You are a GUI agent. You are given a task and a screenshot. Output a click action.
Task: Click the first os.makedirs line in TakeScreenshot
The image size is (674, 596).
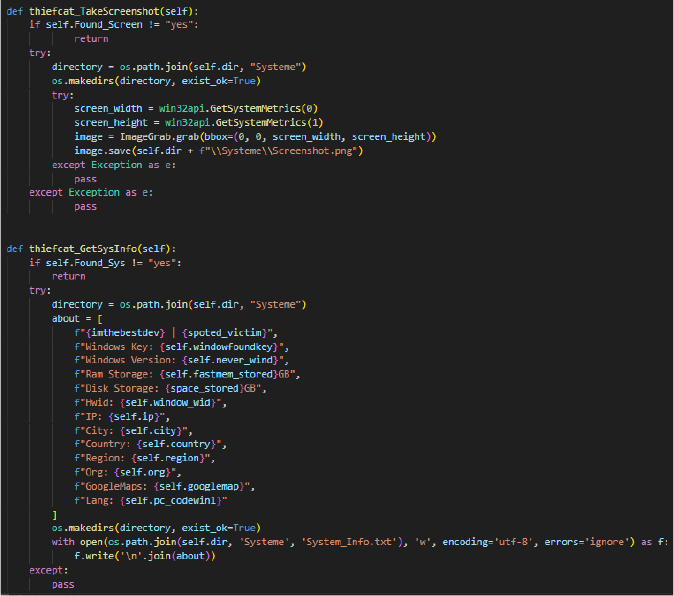tap(156, 81)
